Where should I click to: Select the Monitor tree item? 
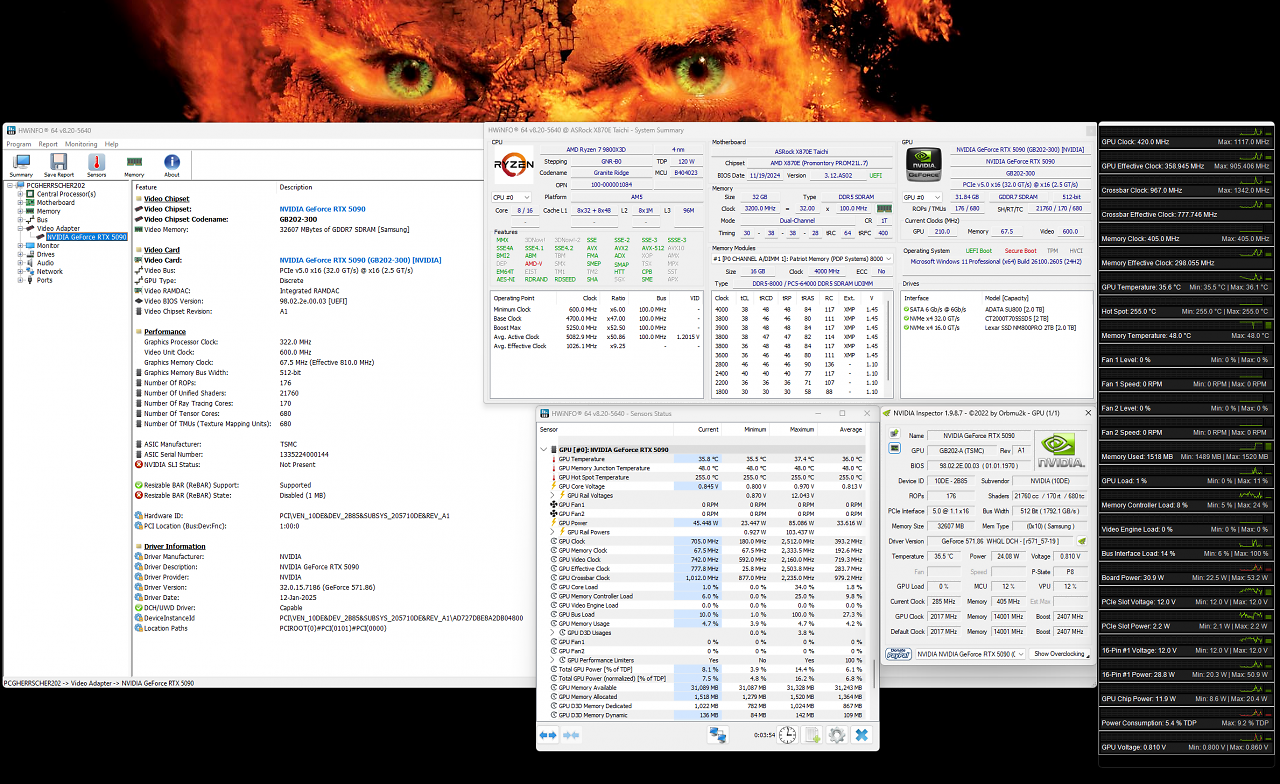coord(47,245)
